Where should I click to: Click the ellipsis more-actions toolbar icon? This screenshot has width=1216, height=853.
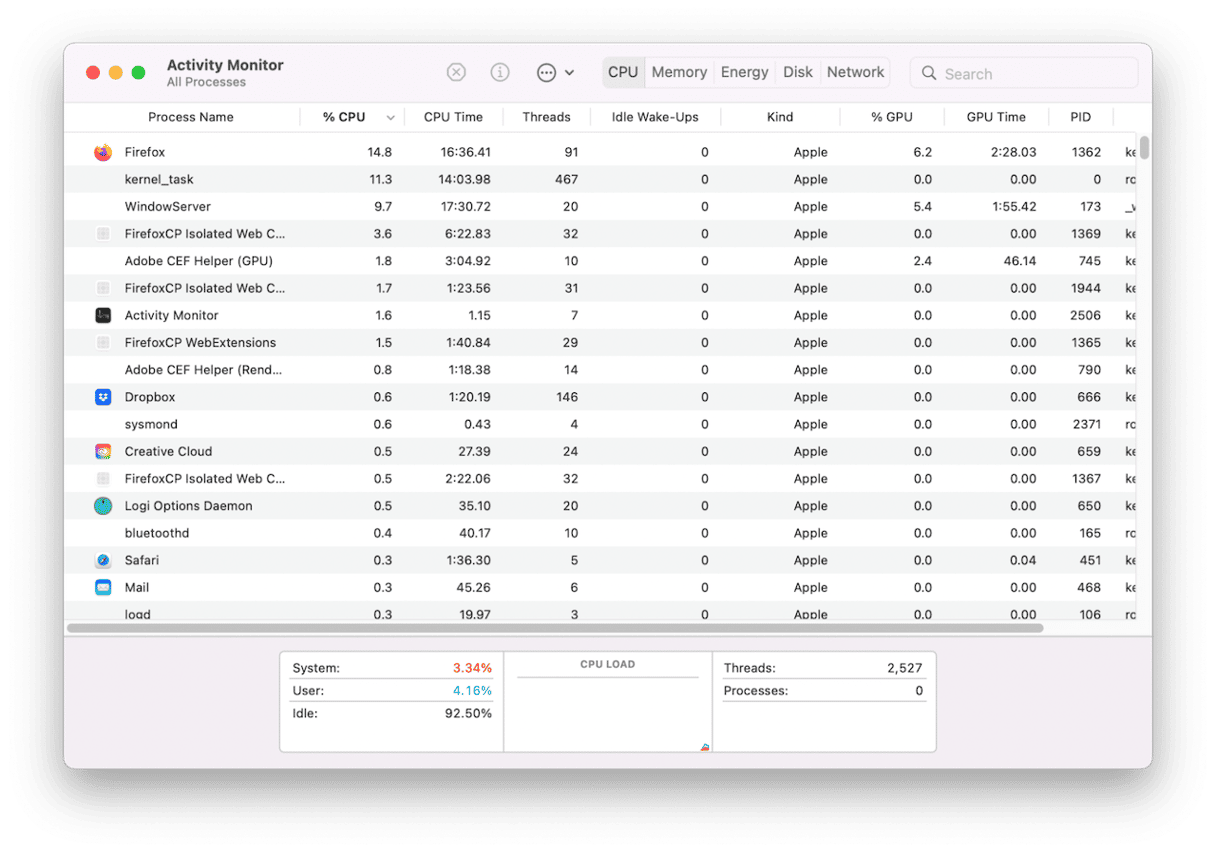546,72
